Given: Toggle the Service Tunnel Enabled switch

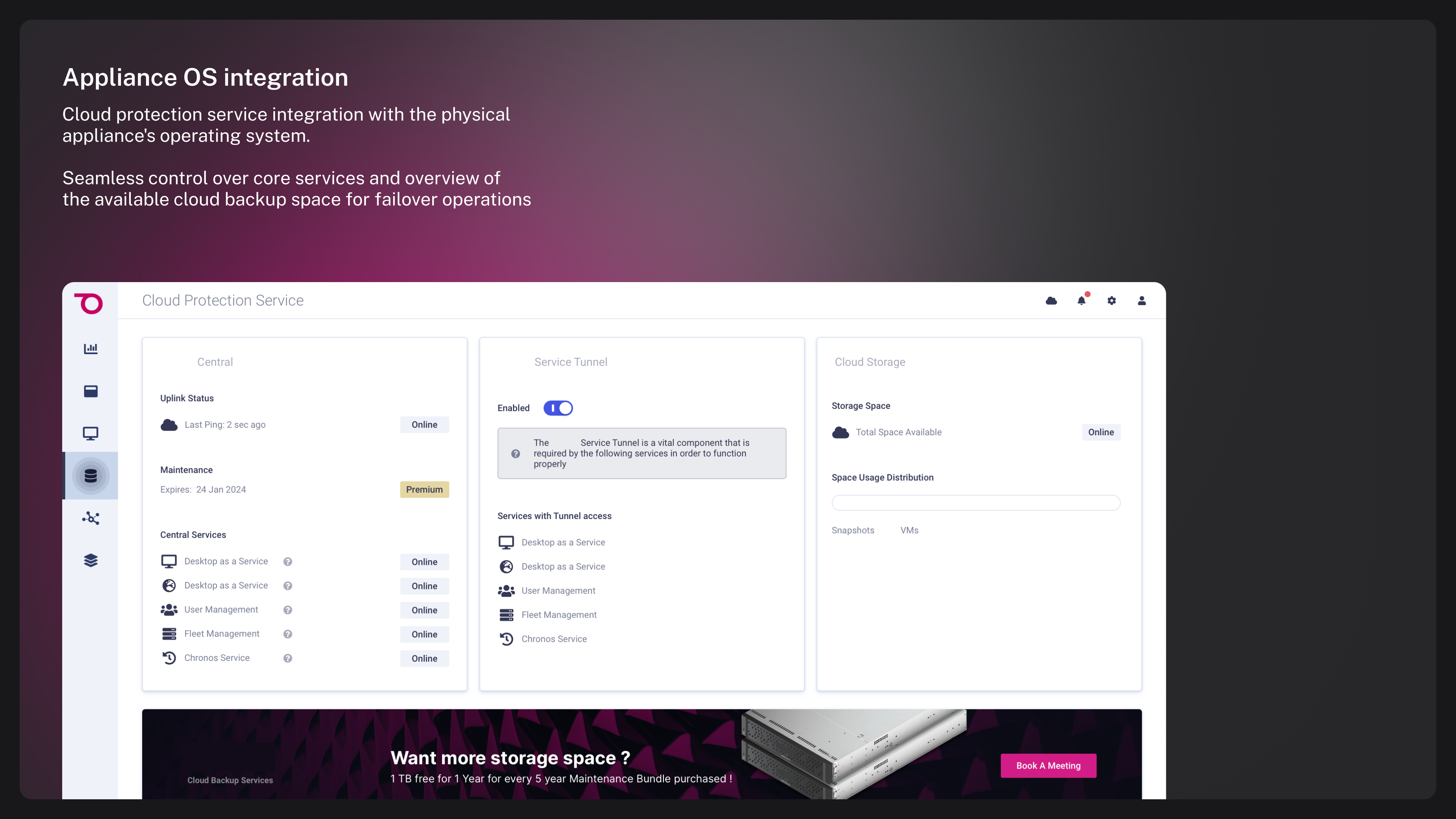Looking at the screenshot, I should coord(558,408).
